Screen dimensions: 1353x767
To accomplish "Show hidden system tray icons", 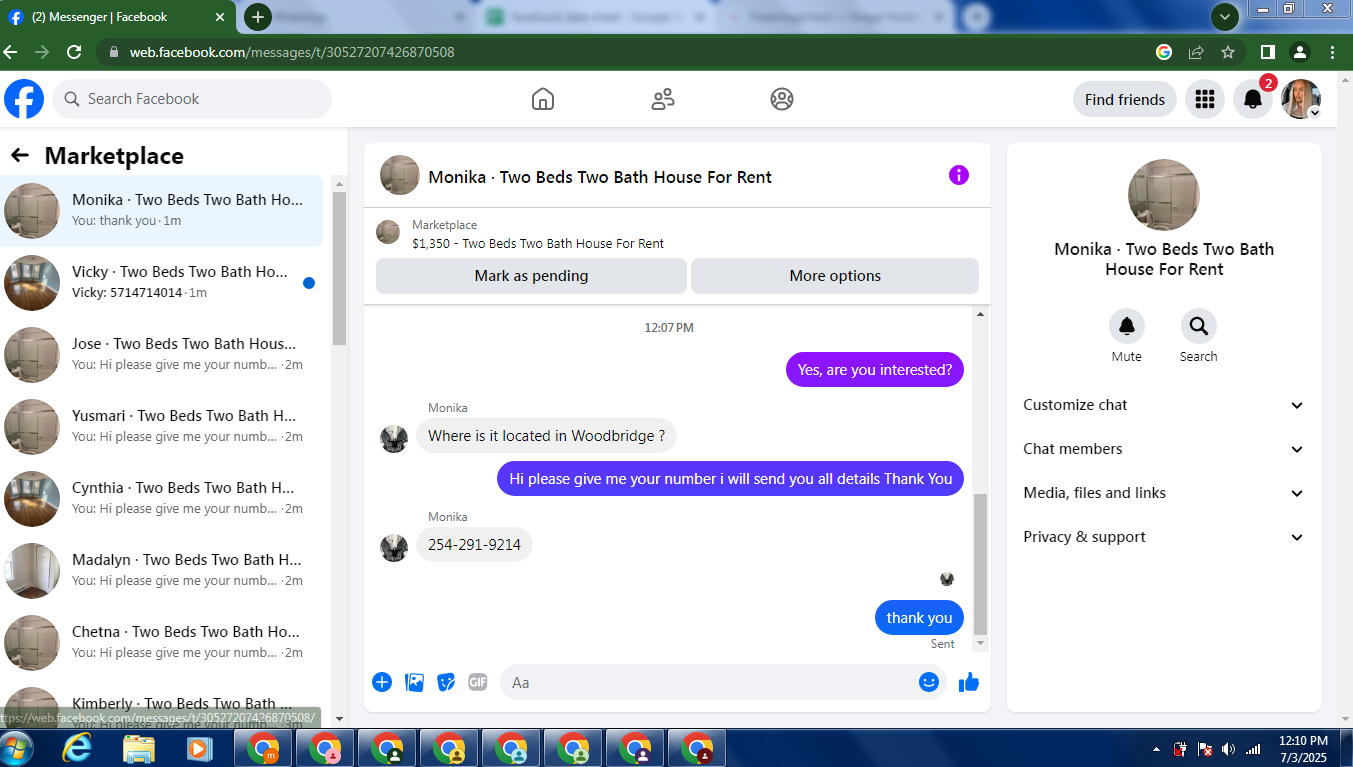I will tap(1157, 749).
